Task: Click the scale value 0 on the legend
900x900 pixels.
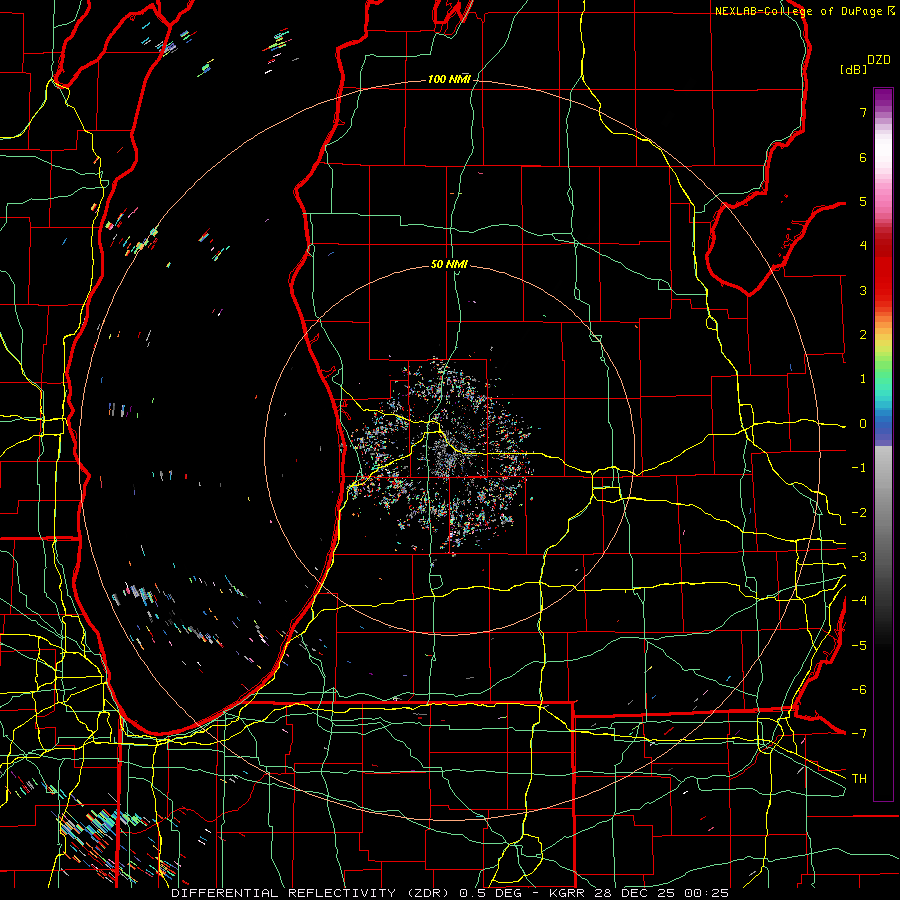Action: pos(863,424)
